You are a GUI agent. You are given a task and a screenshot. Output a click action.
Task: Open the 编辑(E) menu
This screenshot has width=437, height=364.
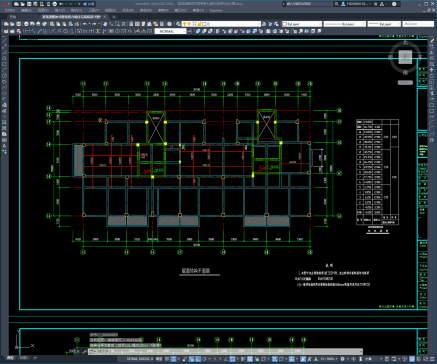click(x=26, y=10)
